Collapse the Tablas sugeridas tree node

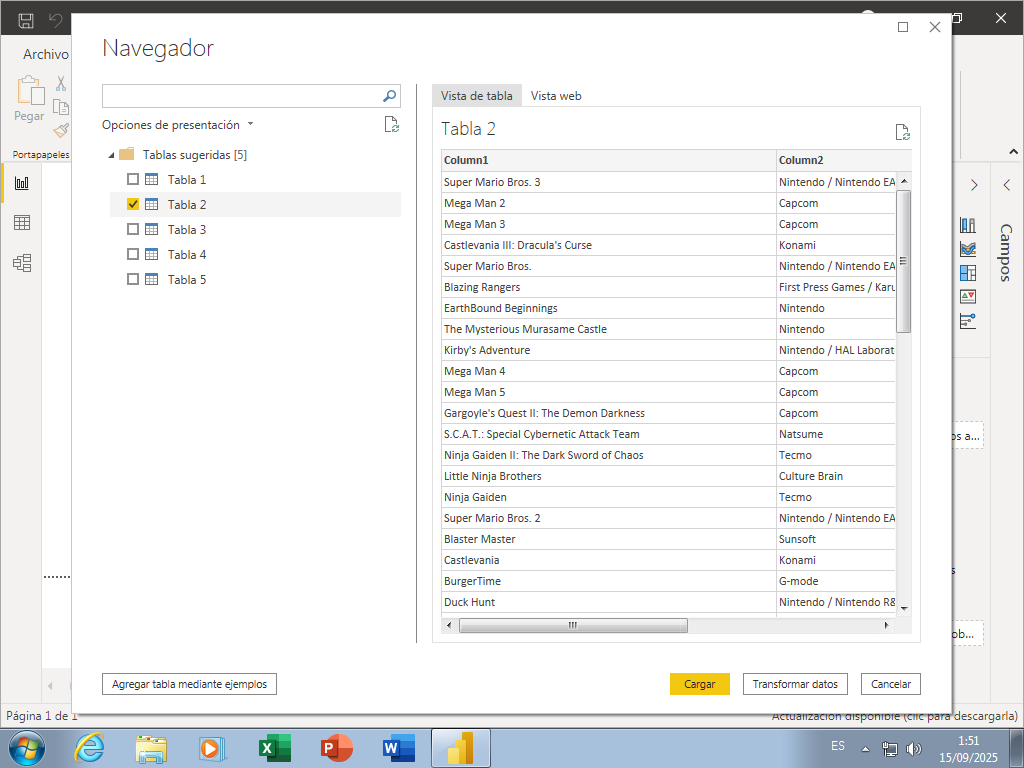111,155
